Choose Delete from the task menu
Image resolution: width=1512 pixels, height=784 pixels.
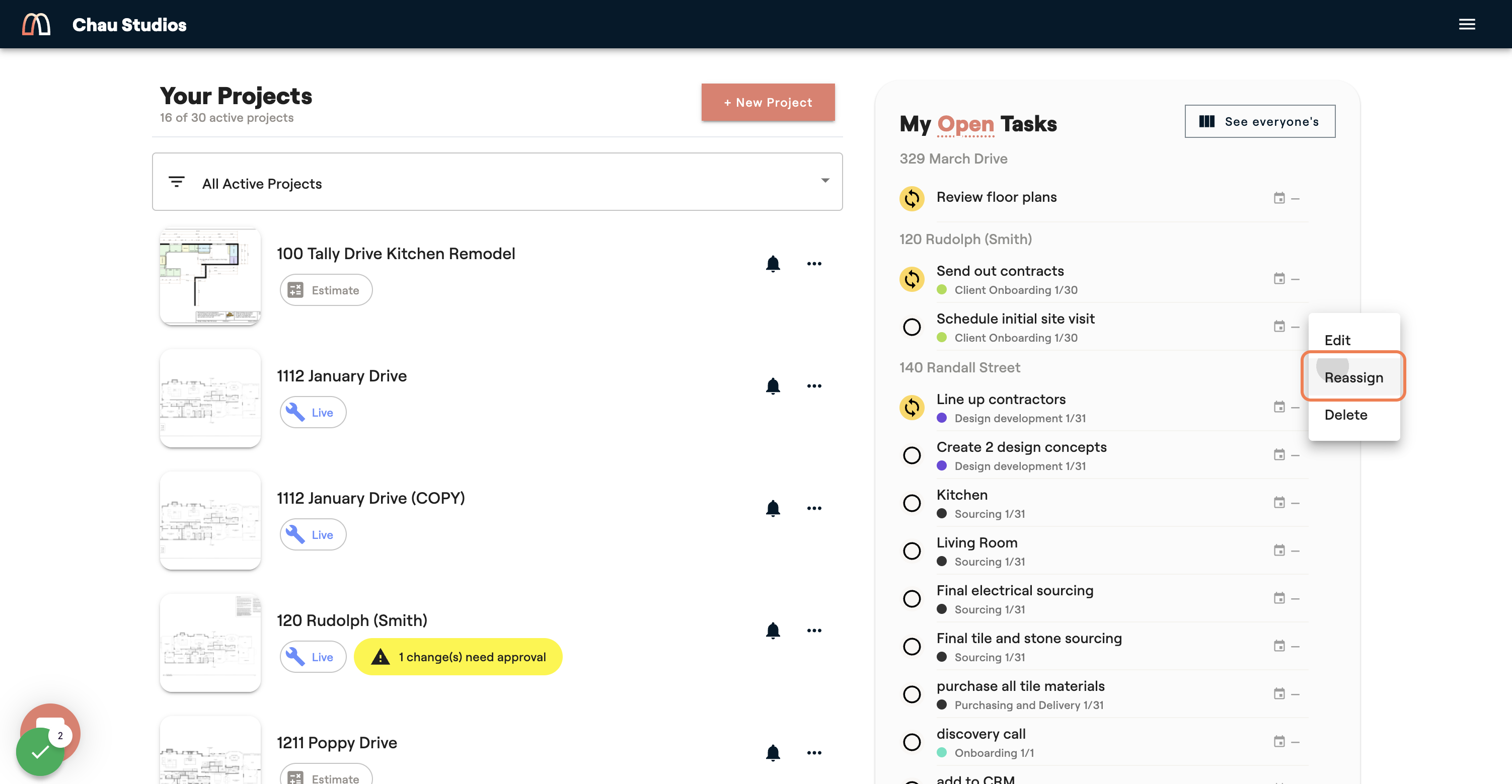[1346, 415]
